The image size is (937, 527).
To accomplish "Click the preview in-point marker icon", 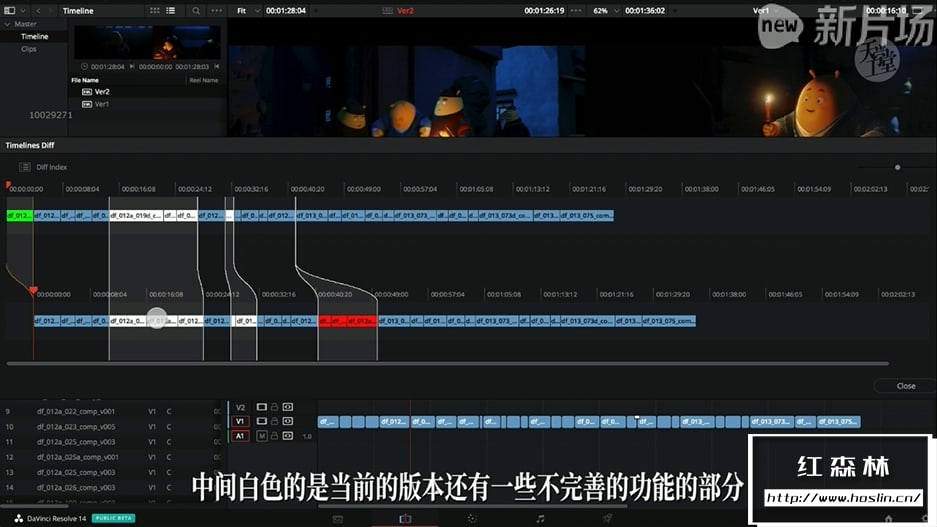I will pos(132,67).
